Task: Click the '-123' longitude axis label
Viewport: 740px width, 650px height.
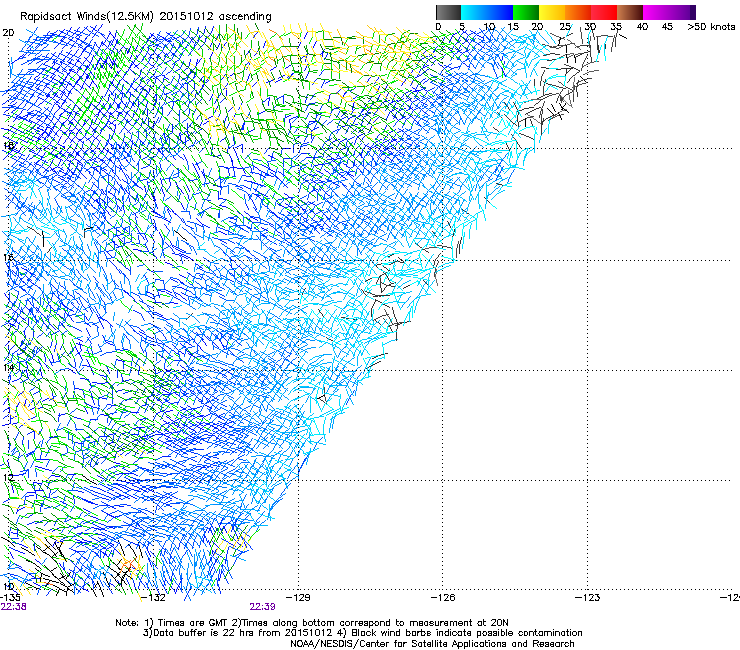Action: click(587, 597)
